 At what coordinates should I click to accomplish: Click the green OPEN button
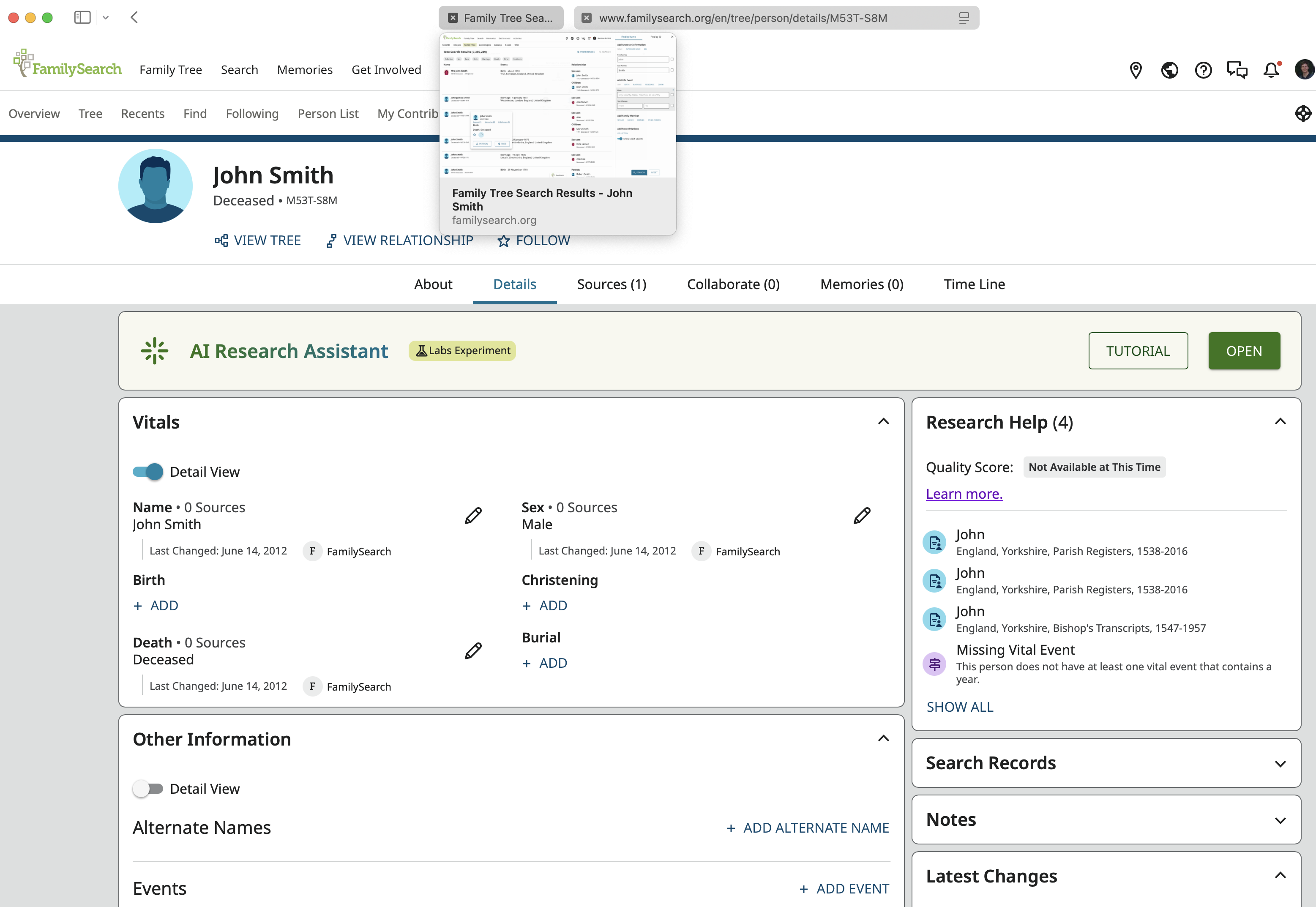pos(1244,351)
